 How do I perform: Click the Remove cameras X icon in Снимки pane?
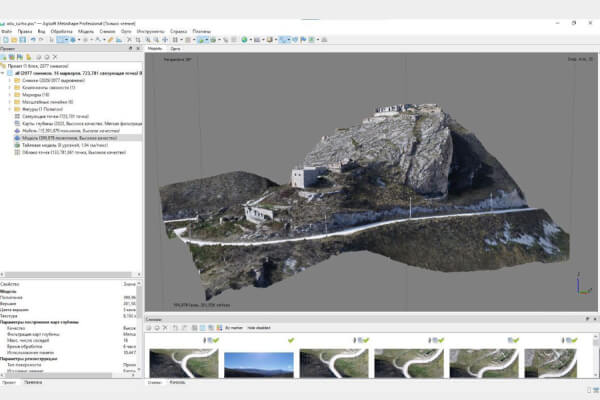(165, 328)
